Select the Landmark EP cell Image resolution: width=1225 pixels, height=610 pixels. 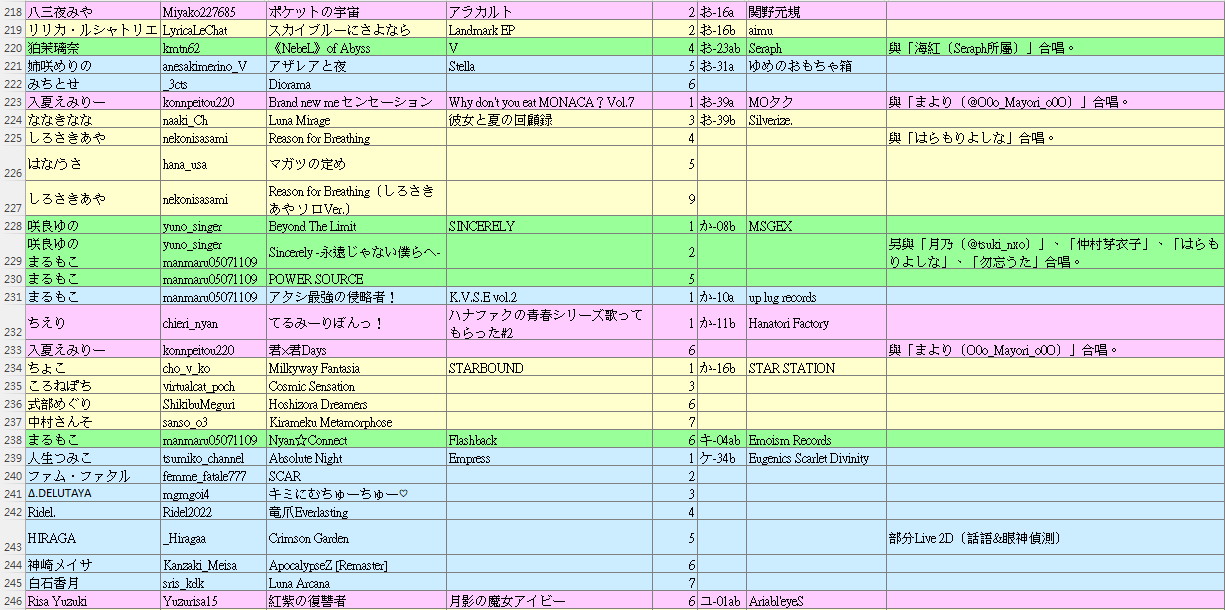pos(549,30)
